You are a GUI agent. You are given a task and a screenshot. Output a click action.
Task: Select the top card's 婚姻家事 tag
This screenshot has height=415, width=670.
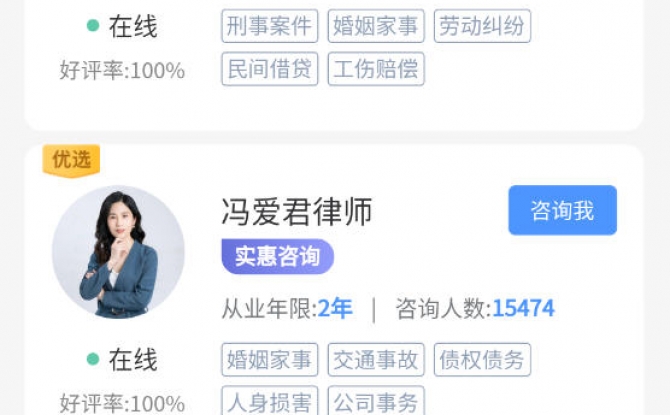tap(376, 26)
